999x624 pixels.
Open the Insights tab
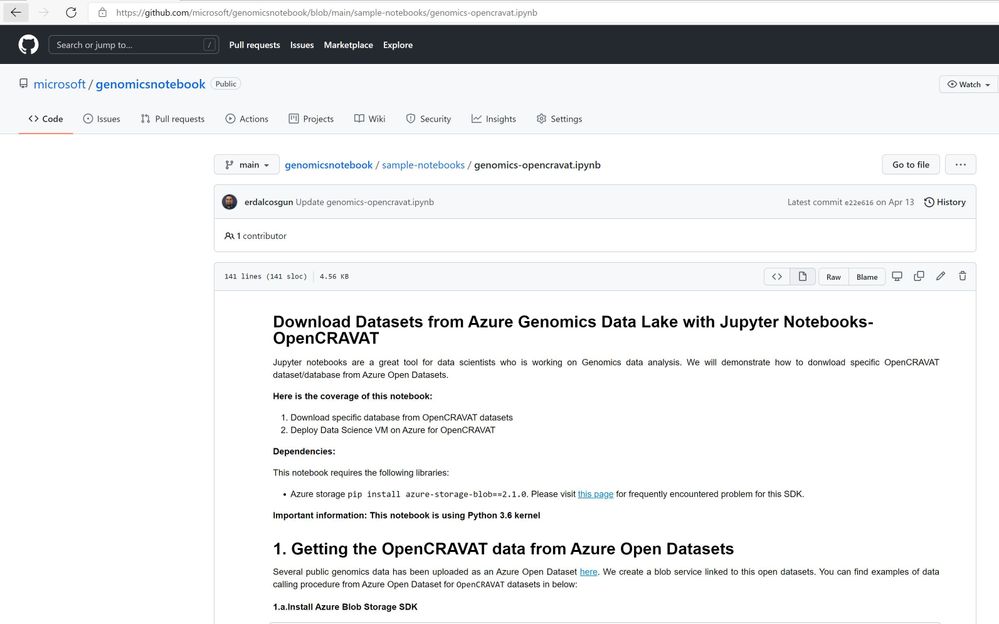[494, 119]
